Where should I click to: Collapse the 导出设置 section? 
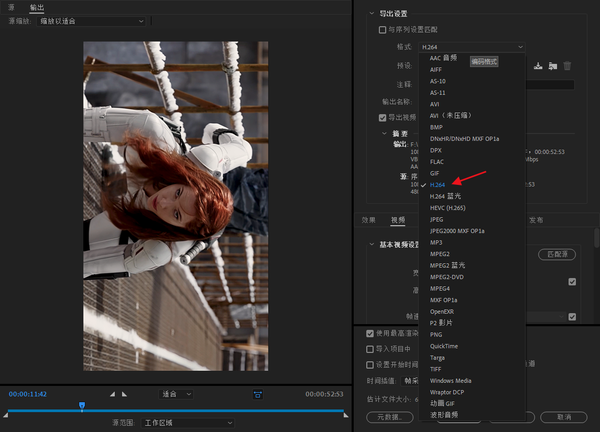[371, 13]
